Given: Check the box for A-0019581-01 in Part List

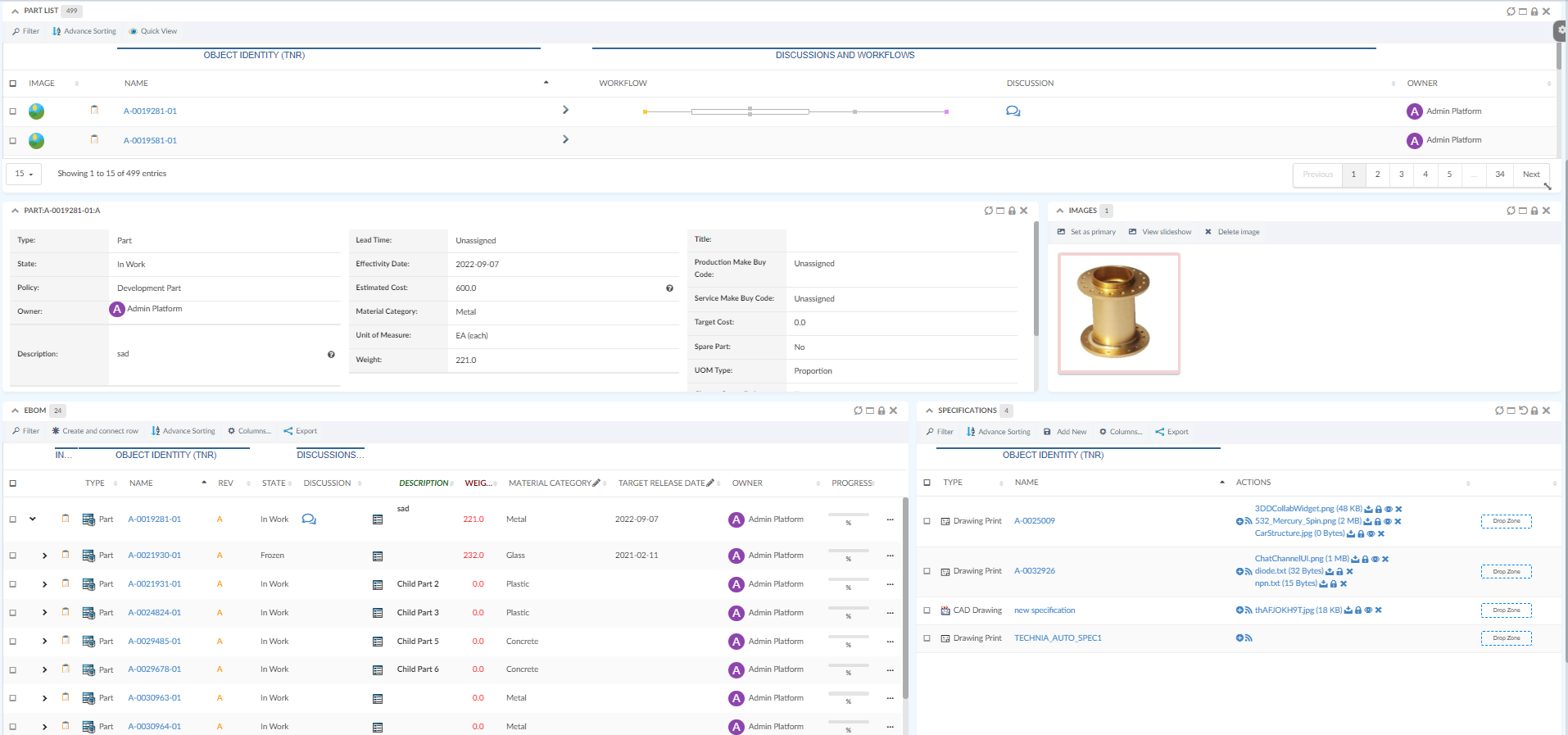Looking at the screenshot, I should pyautogui.click(x=12, y=141).
